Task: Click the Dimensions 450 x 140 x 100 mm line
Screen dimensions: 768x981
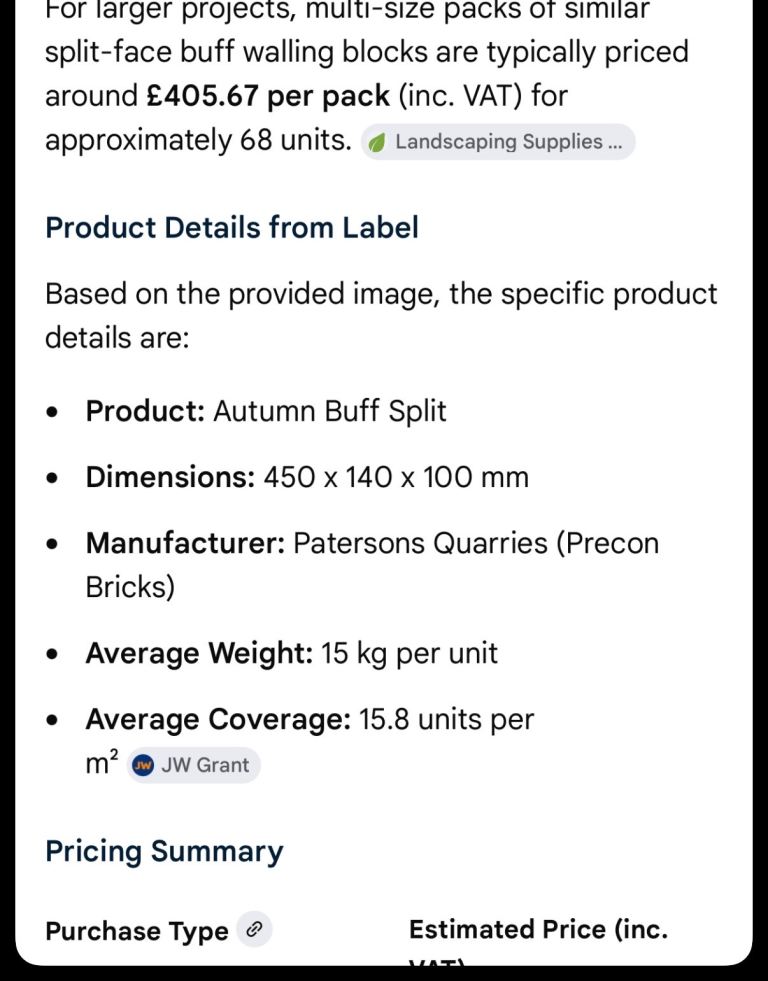Action: point(307,477)
